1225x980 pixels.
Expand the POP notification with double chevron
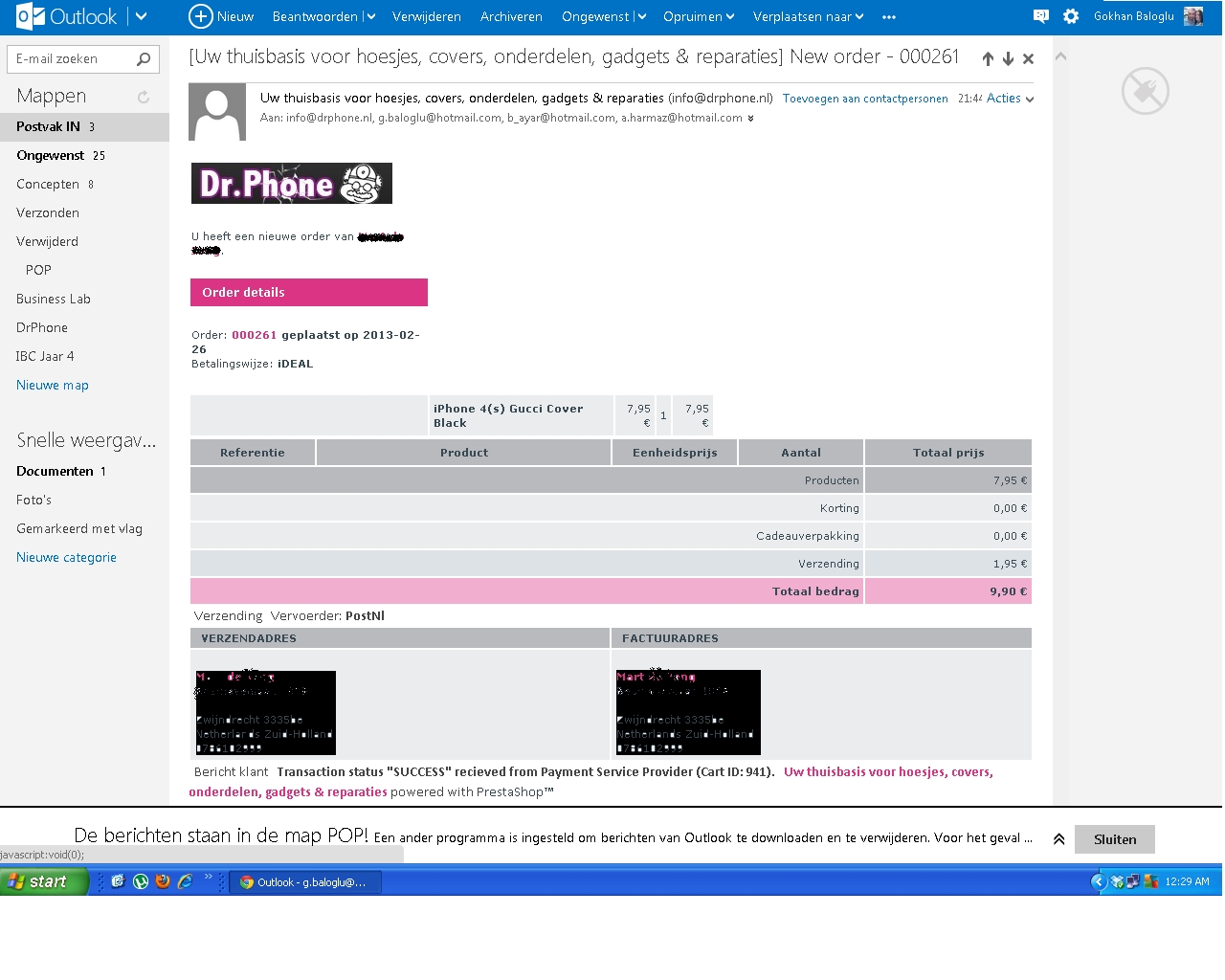1058,839
